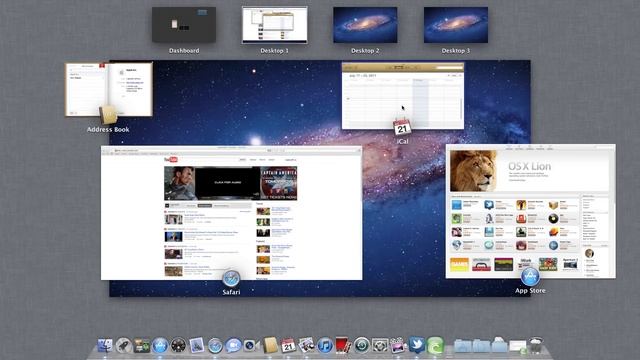Launch iMovie star icon in Dock
Image resolution: width=640 pixels, height=360 pixels.
click(398, 345)
